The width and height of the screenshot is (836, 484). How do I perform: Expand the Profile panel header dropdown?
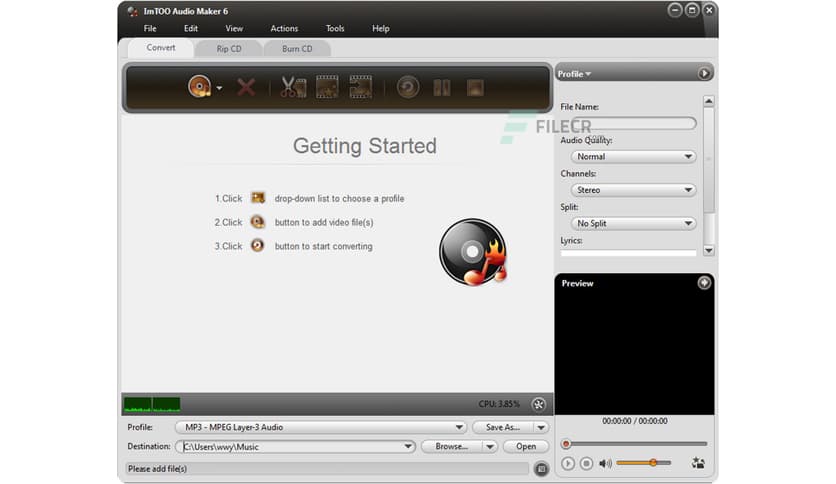(x=574, y=74)
